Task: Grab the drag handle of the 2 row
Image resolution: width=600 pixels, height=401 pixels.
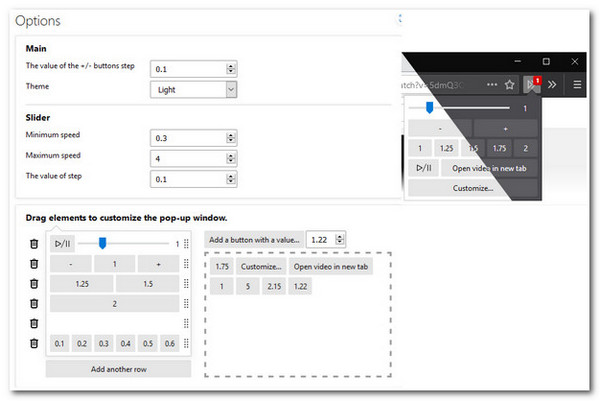Action: tap(186, 303)
